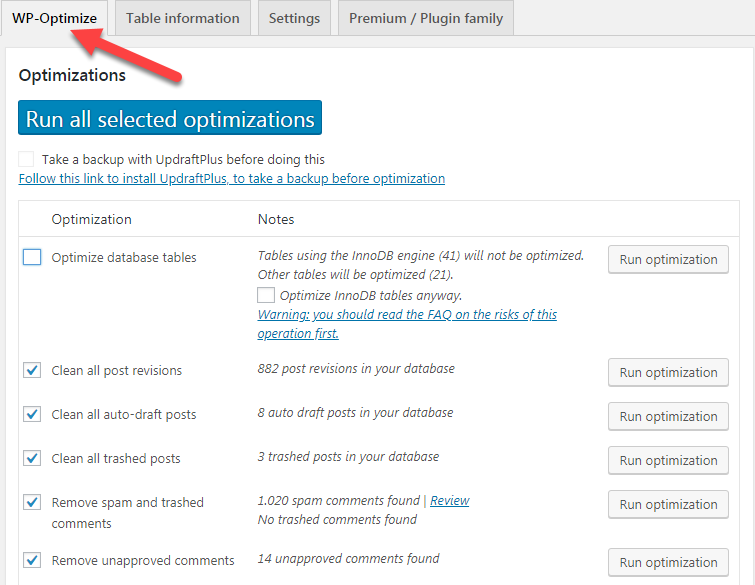Image resolution: width=755 pixels, height=585 pixels.
Task: Click Run all selected optimizations button
Action: click(170, 119)
